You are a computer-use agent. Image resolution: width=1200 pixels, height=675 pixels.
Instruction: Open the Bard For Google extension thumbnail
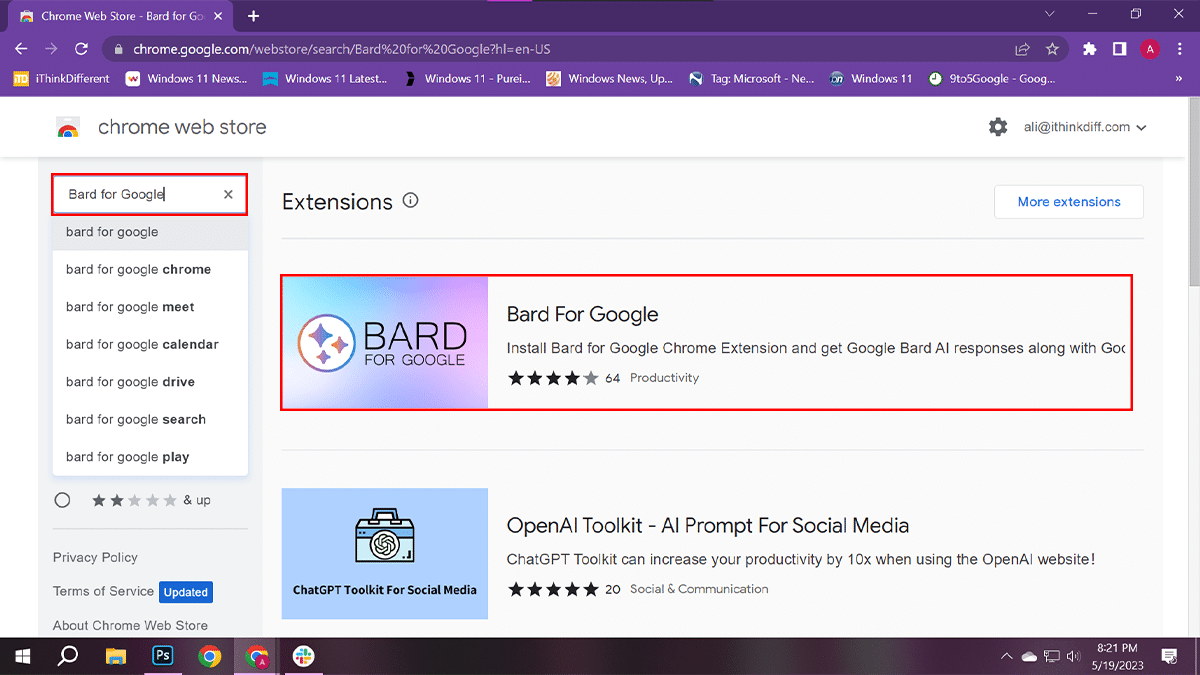[385, 343]
